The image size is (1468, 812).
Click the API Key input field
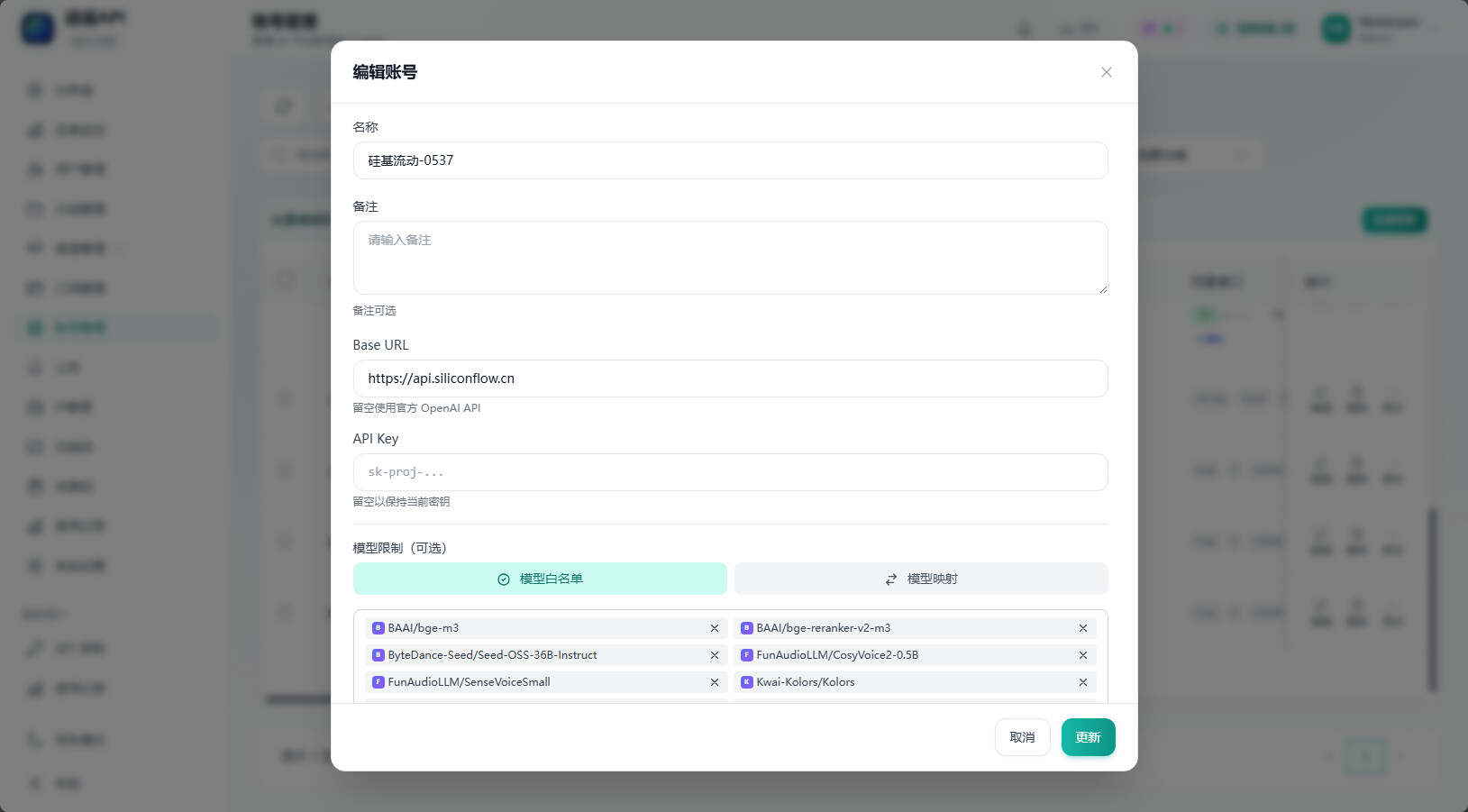[730, 472]
